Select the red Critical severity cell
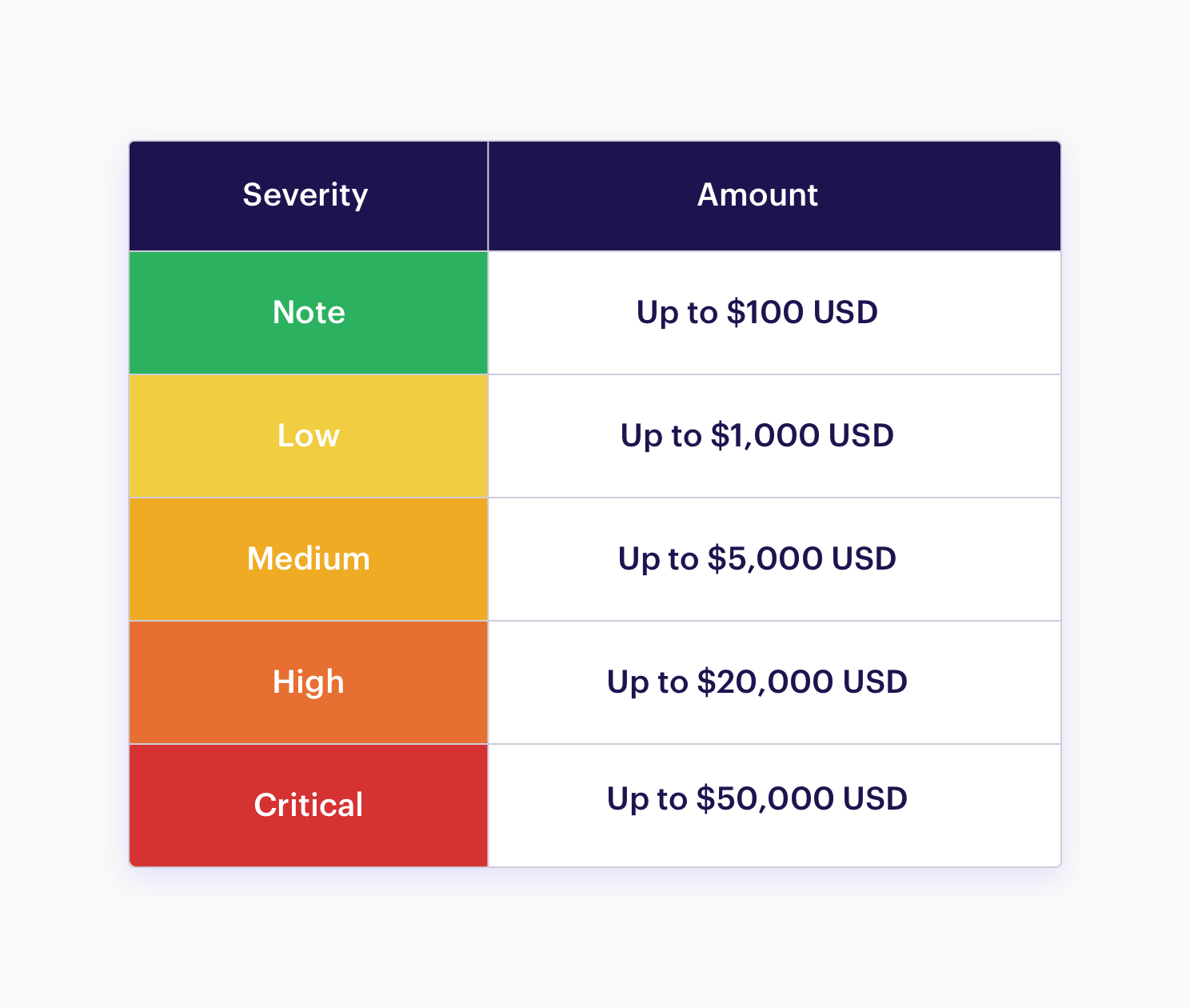 click(x=308, y=806)
